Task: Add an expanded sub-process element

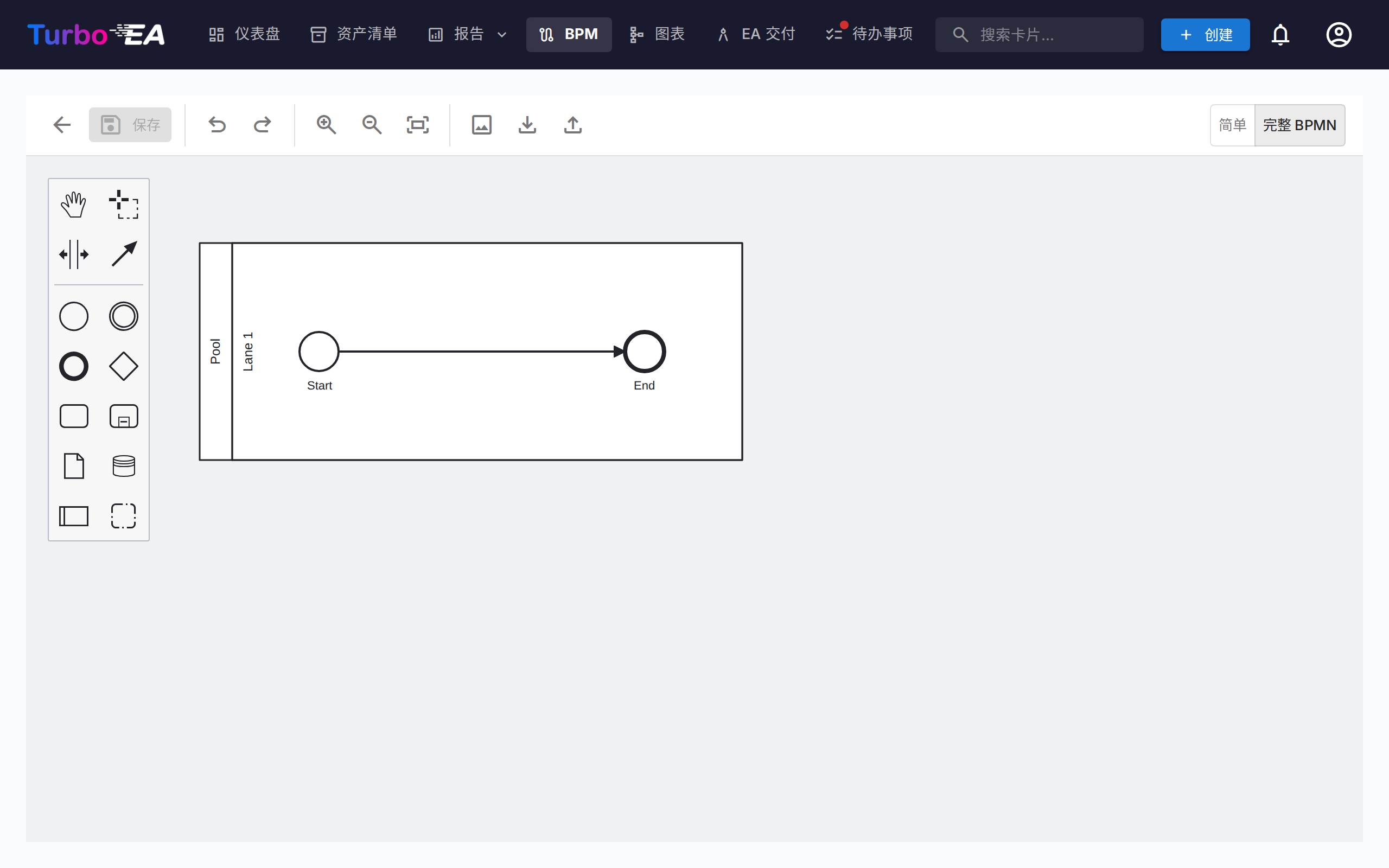Action: pos(123,416)
